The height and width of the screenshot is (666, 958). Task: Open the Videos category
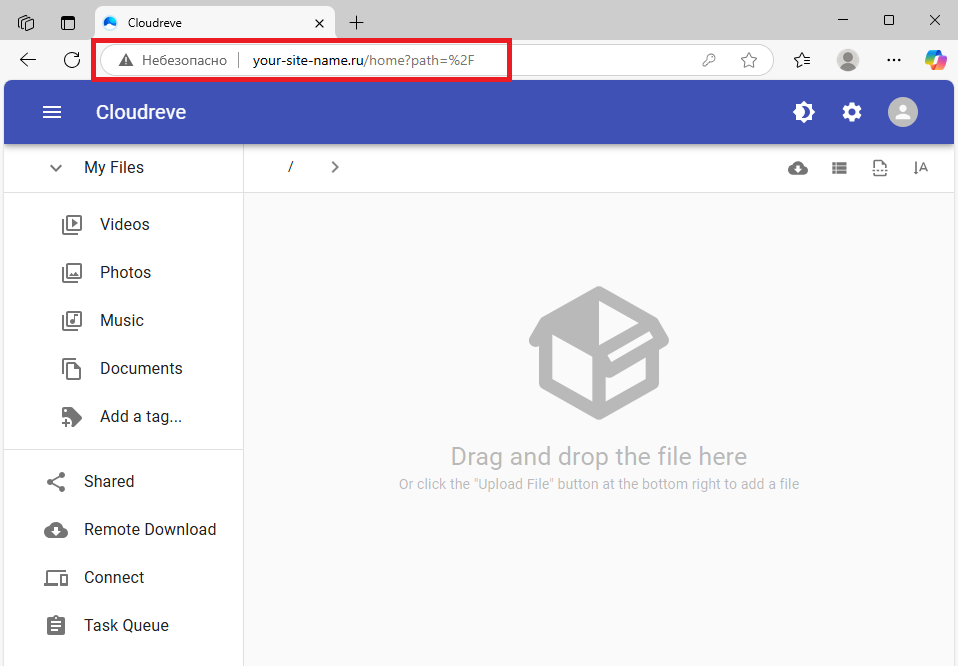pyautogui.click(x=125, y=224)
